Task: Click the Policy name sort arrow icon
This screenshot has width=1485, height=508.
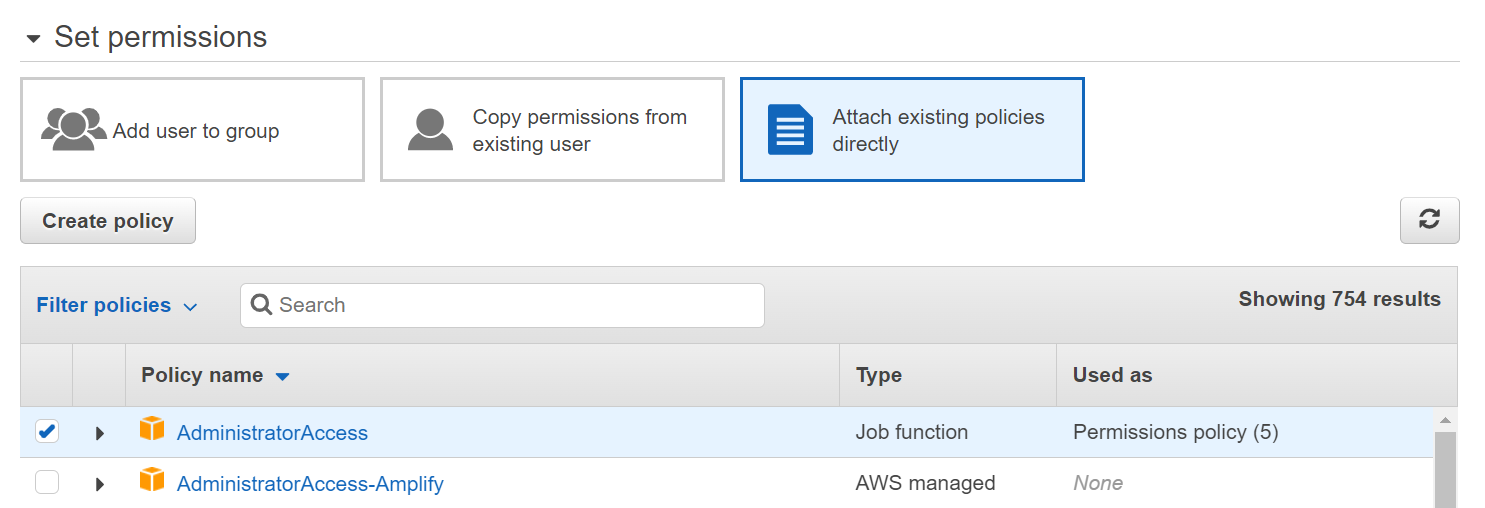Action: [282, 376]
